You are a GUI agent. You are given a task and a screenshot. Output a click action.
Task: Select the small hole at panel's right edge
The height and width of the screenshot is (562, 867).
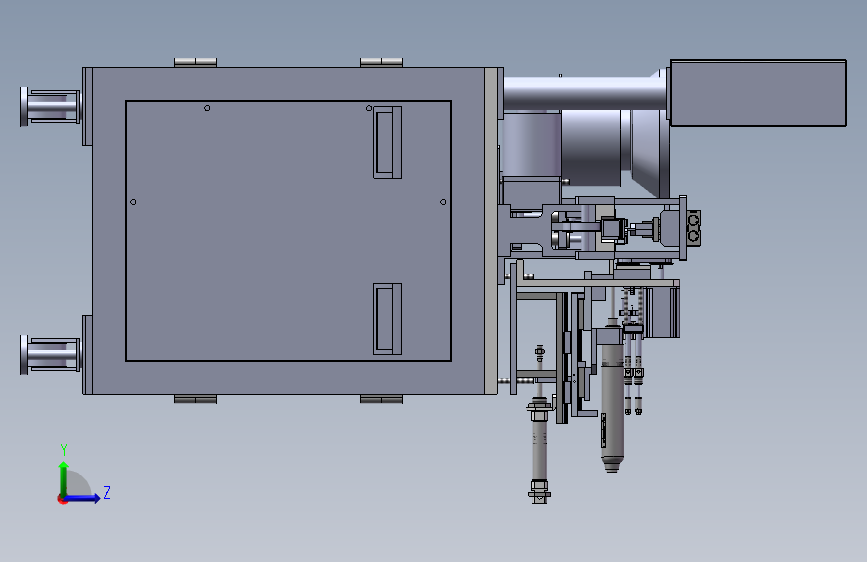coord(443,202)
